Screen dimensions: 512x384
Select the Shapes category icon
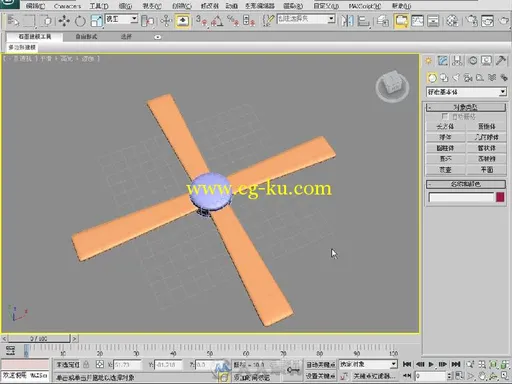[x=444, y=78]
